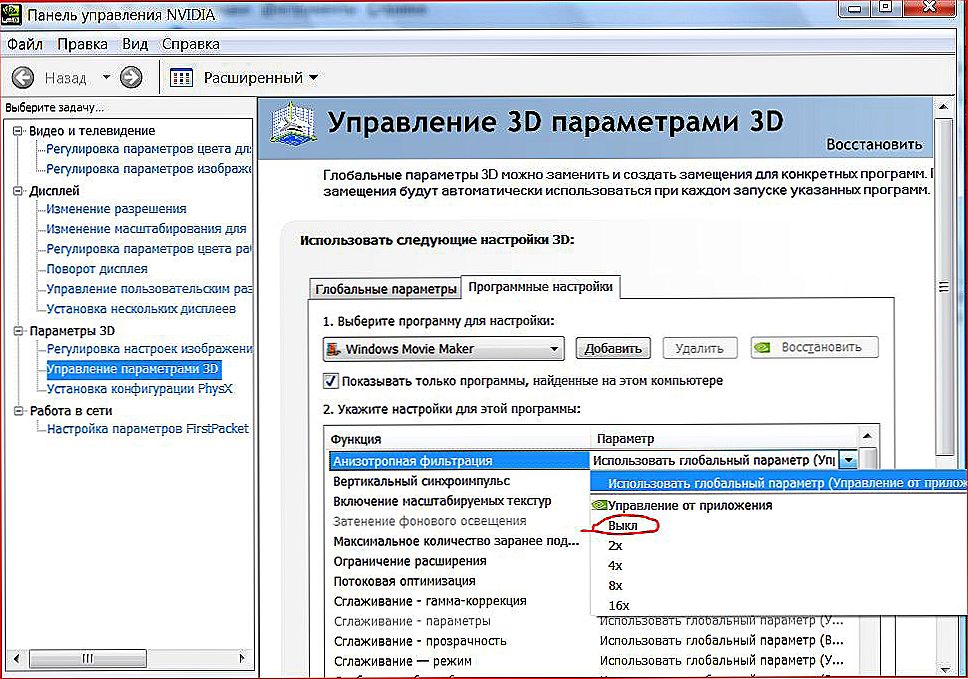Open the anisotropic filtering parameter dropdown arrow
The width and height of the screenshot is (968, 679).
(x=849, y=460)
